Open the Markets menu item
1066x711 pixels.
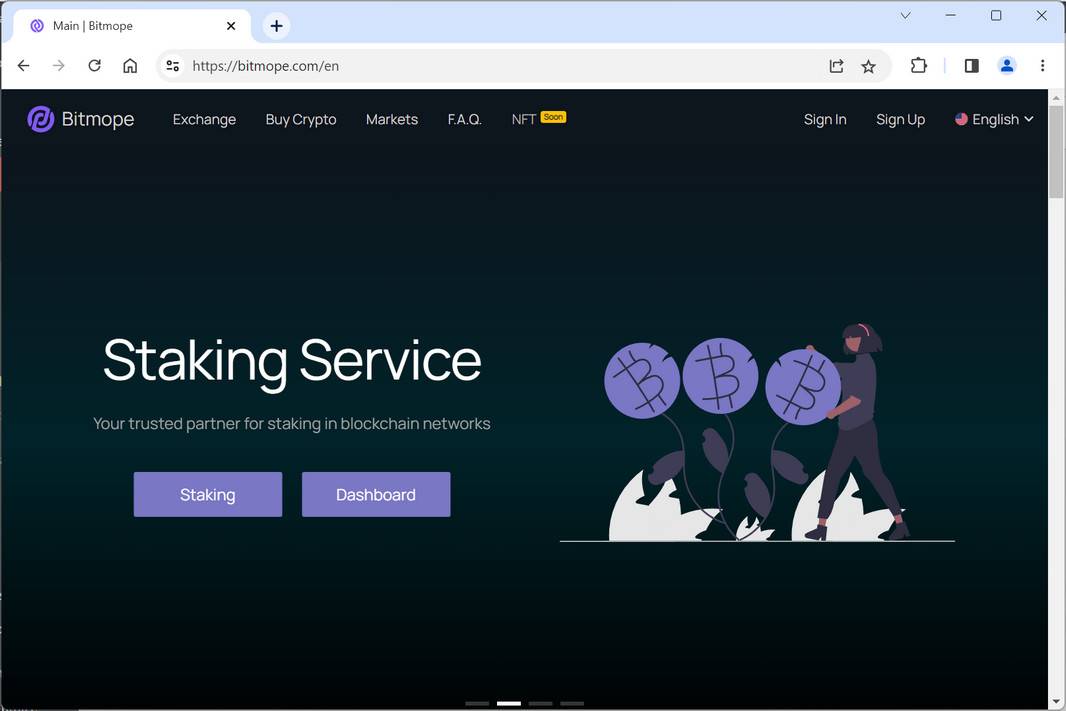(391, 119)
